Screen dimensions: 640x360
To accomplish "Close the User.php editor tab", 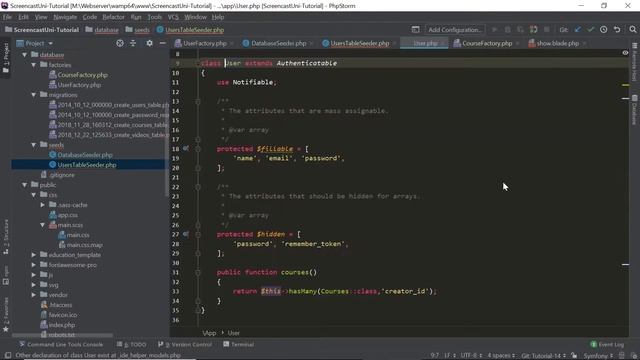I will pos(442,43).
